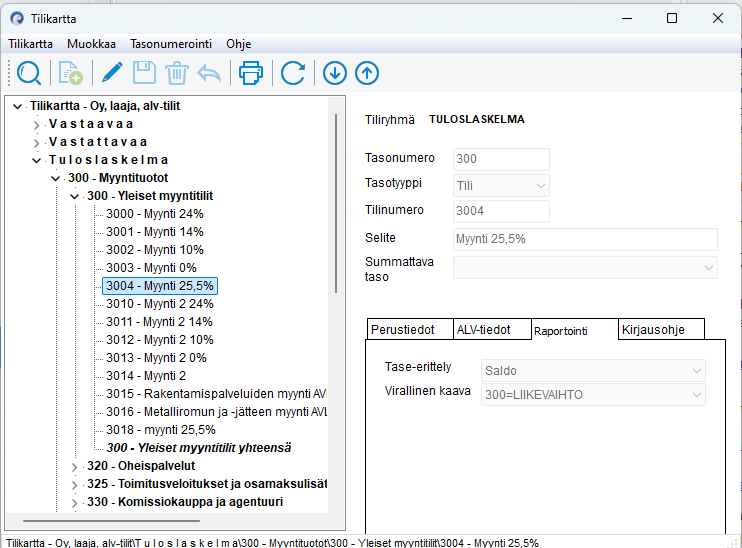Open the Tilikartta menu

point(30,44)
